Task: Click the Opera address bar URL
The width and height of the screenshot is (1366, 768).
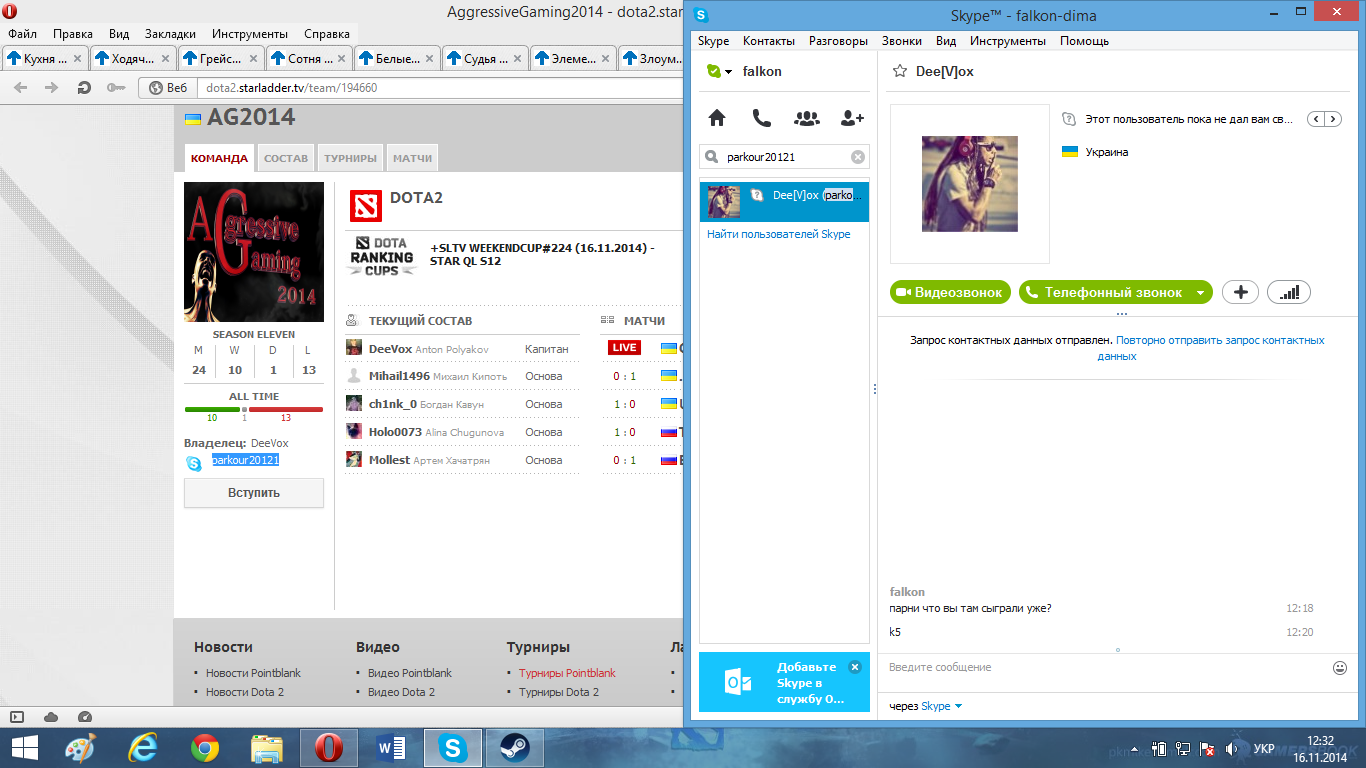Action: [x=292, y=88]
